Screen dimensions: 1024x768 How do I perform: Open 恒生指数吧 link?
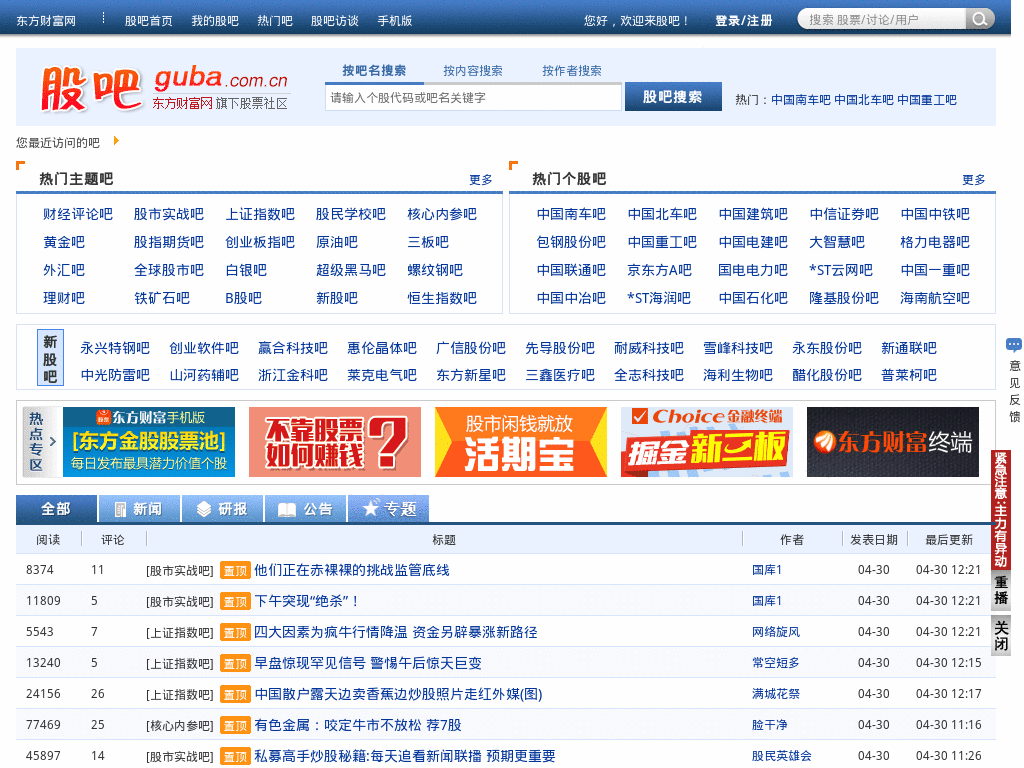442,298
